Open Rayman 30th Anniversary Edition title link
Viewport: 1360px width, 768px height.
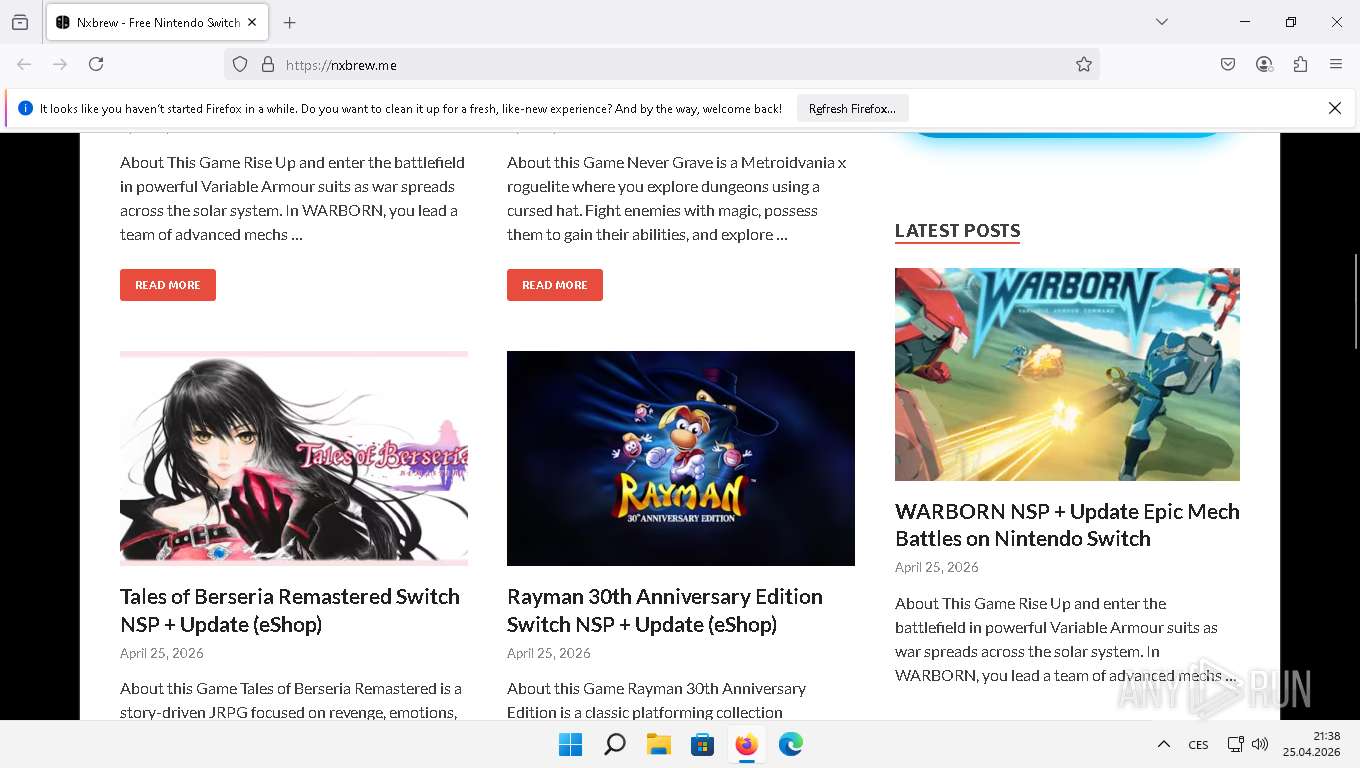point(665,610)
